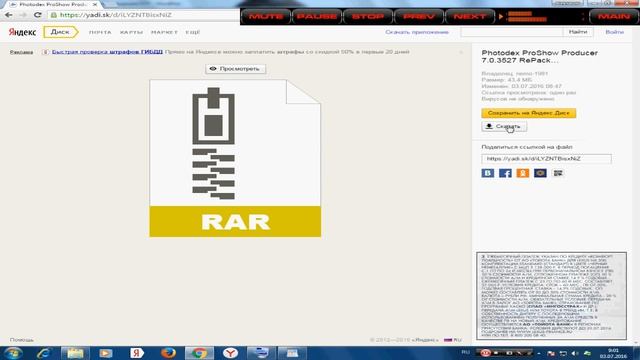
Task: Open Почта in Yandex header
Action: tap(100, 32)
